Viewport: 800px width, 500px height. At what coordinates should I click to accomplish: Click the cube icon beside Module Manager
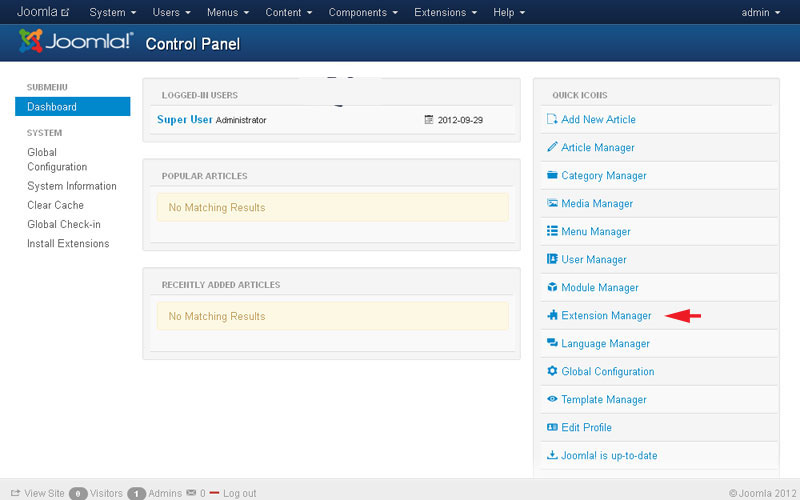point(552,287)
